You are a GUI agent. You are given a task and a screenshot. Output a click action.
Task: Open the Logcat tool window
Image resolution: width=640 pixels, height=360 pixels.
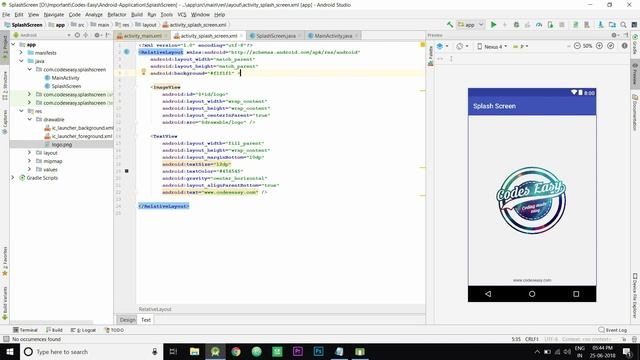[83, 330]
